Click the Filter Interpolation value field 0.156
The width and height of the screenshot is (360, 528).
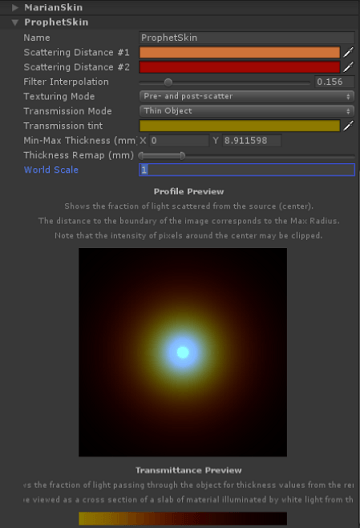[334, 82]
